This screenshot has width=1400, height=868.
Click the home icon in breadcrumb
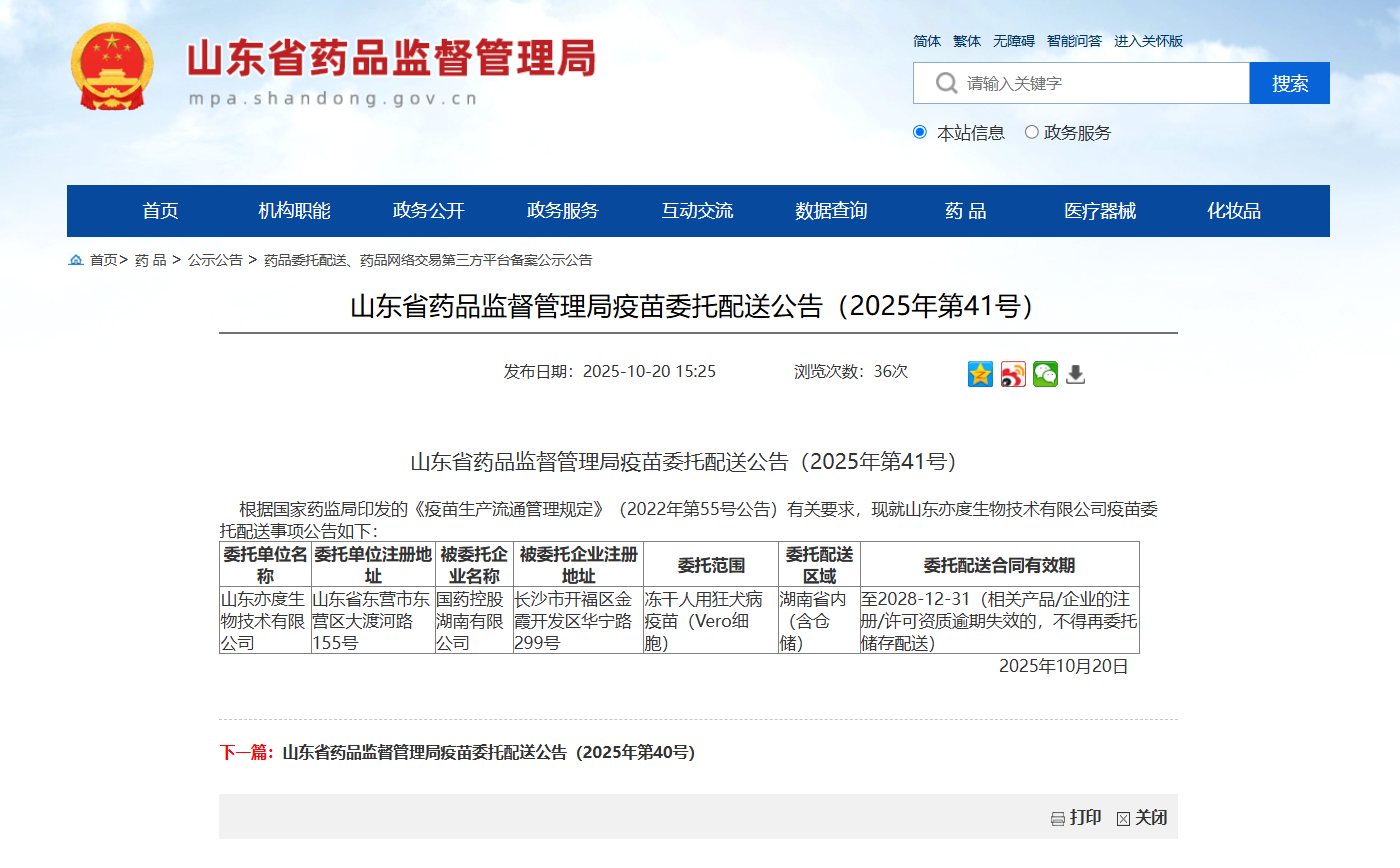76,260
